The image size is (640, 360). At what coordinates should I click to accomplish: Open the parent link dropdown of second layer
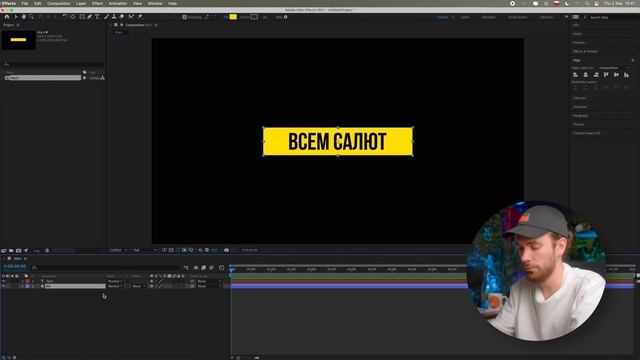click(209, 286)
